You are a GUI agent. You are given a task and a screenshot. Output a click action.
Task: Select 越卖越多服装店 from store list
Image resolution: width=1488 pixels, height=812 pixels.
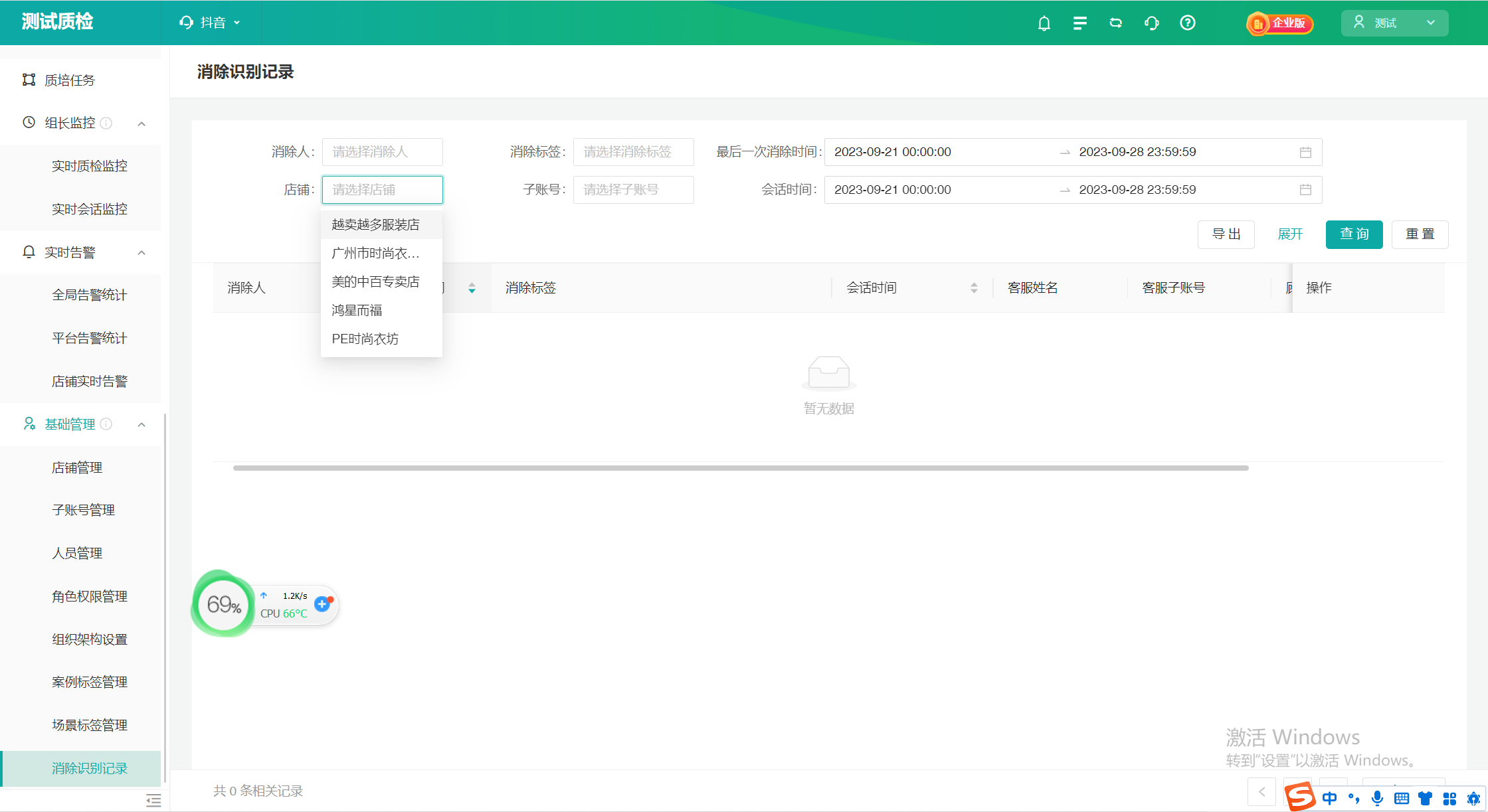point(381,224)
